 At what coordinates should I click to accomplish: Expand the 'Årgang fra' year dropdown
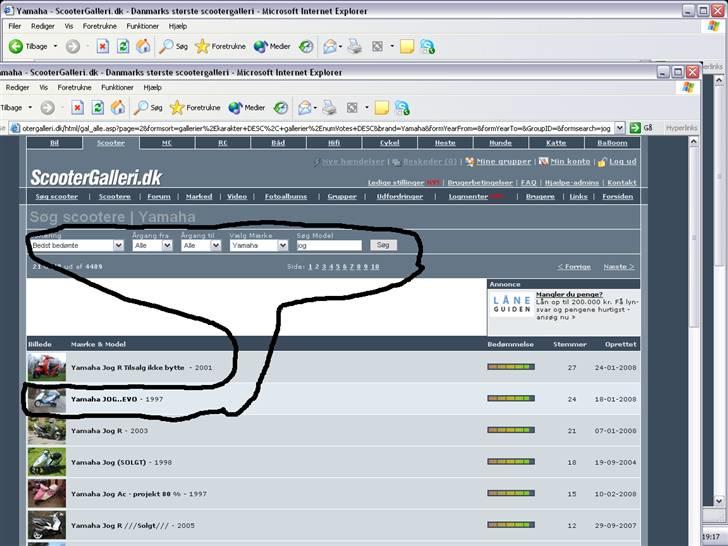[x=152, y=245]
